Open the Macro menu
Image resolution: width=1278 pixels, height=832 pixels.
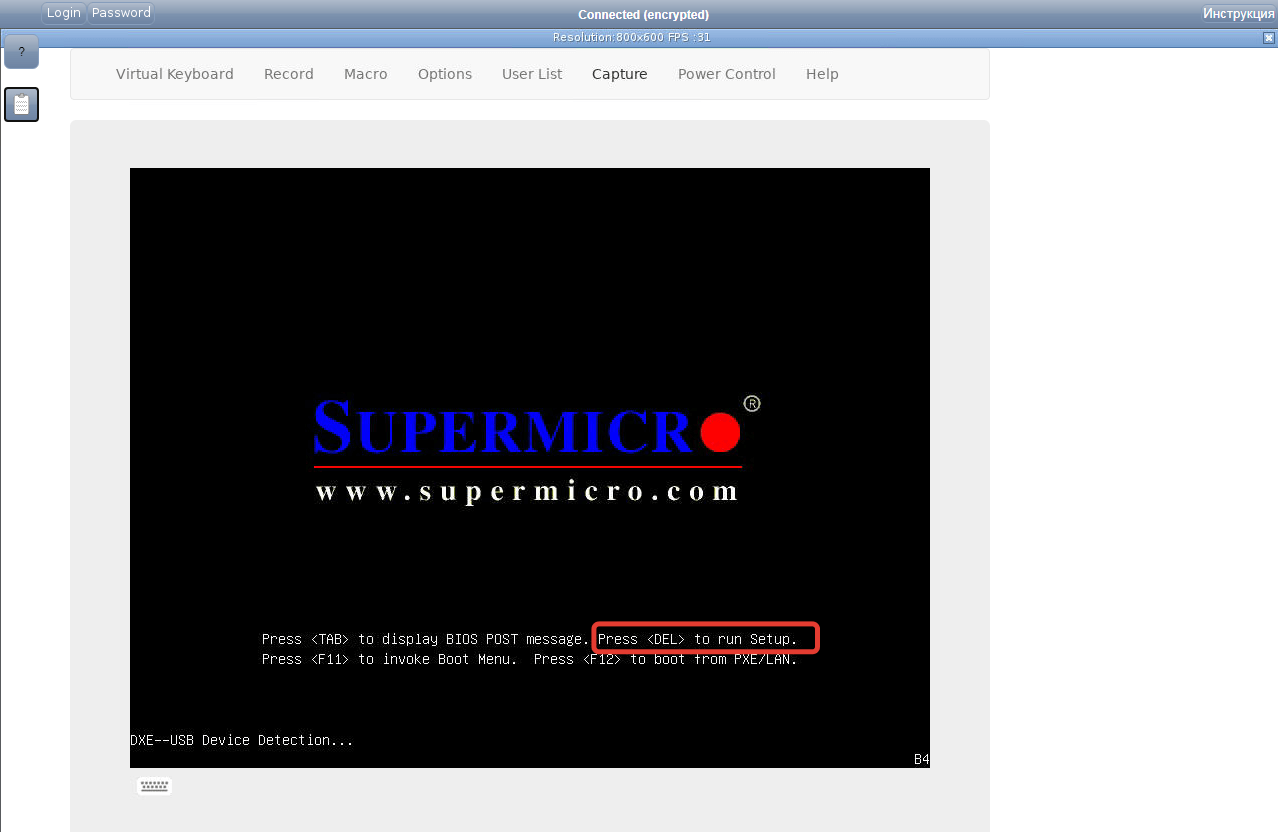[366, 74]
